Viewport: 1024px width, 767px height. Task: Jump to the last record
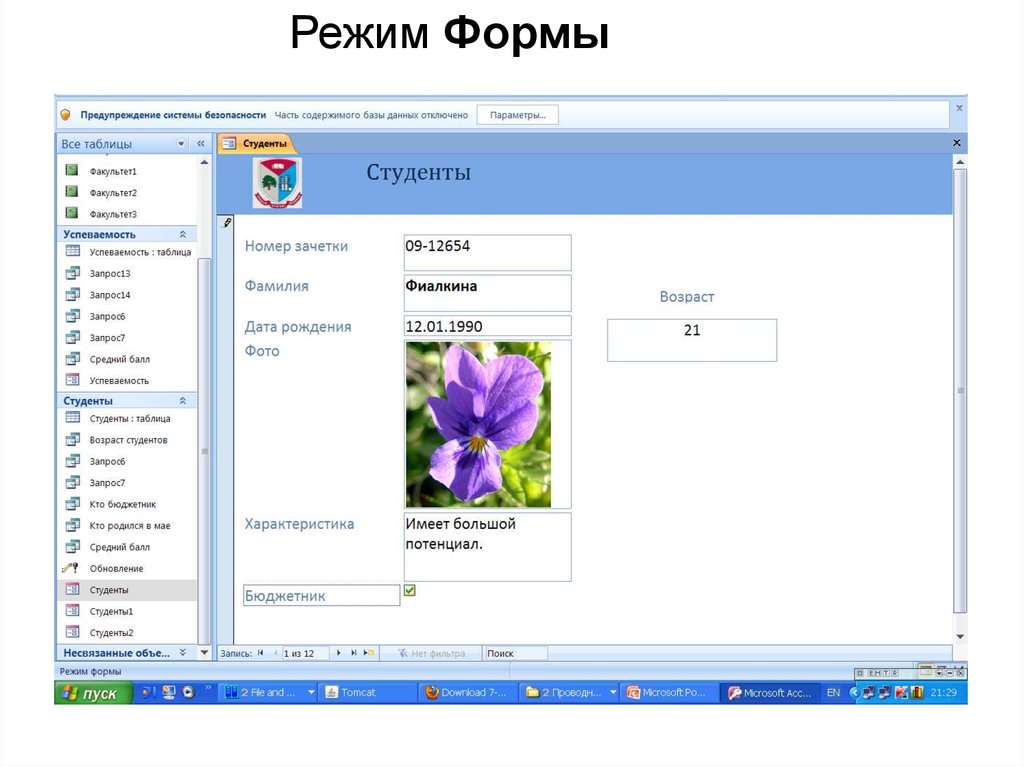click(x=353, y=653)
